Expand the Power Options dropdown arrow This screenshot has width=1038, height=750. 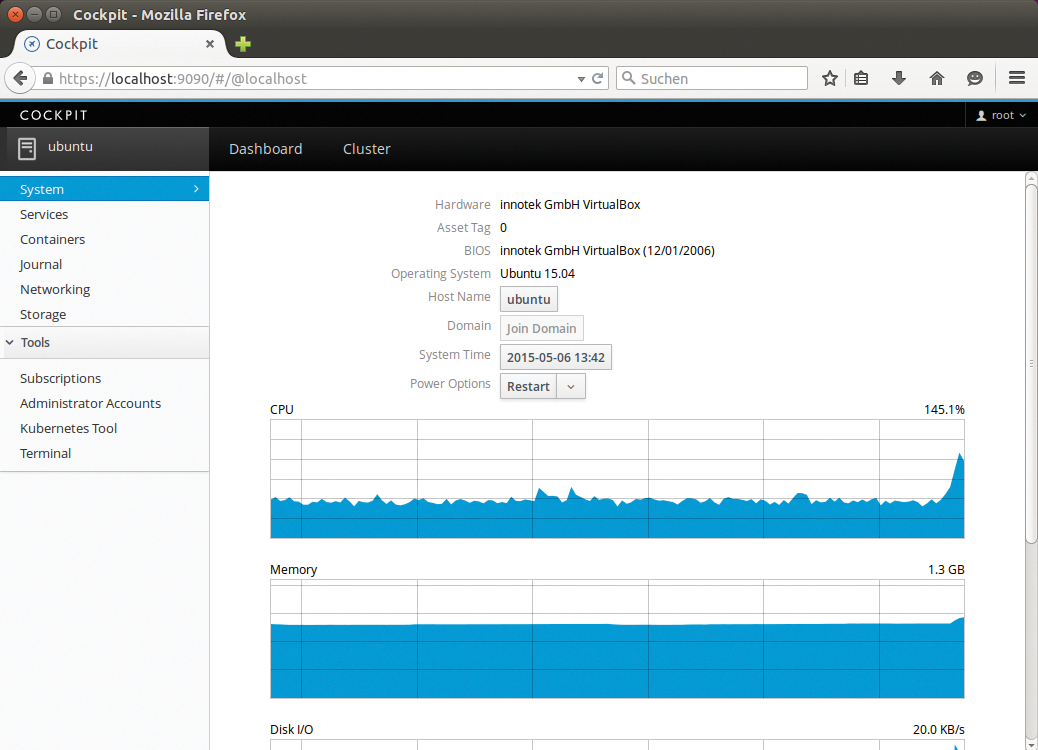click(x=571, y=387)
